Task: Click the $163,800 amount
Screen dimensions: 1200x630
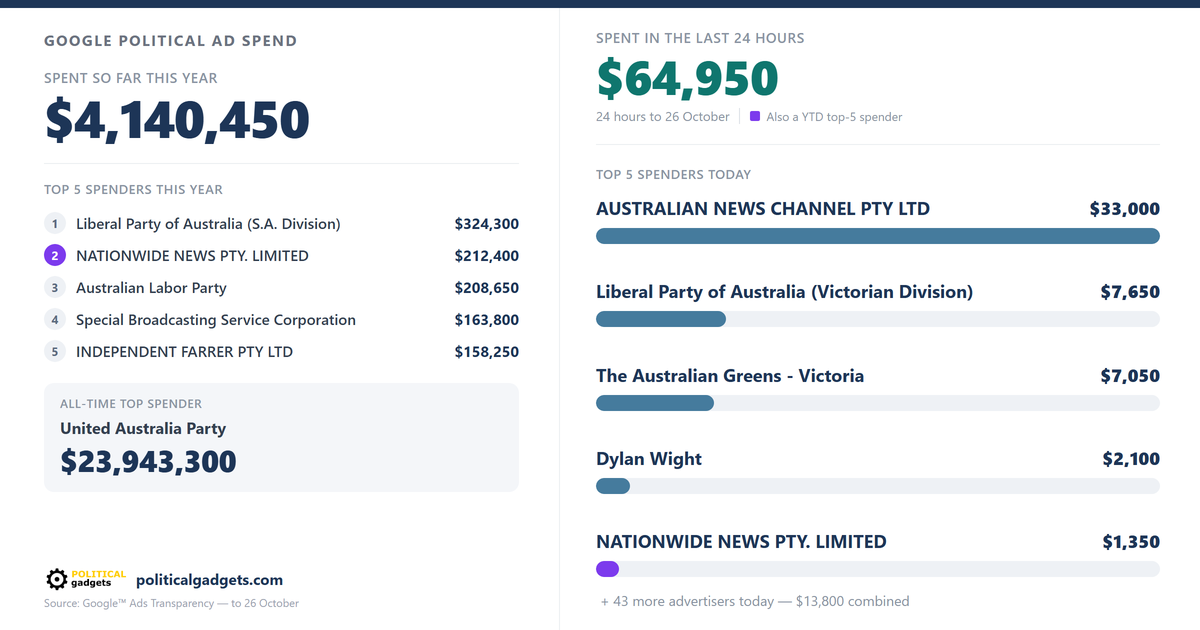Action: coord(487,320)
